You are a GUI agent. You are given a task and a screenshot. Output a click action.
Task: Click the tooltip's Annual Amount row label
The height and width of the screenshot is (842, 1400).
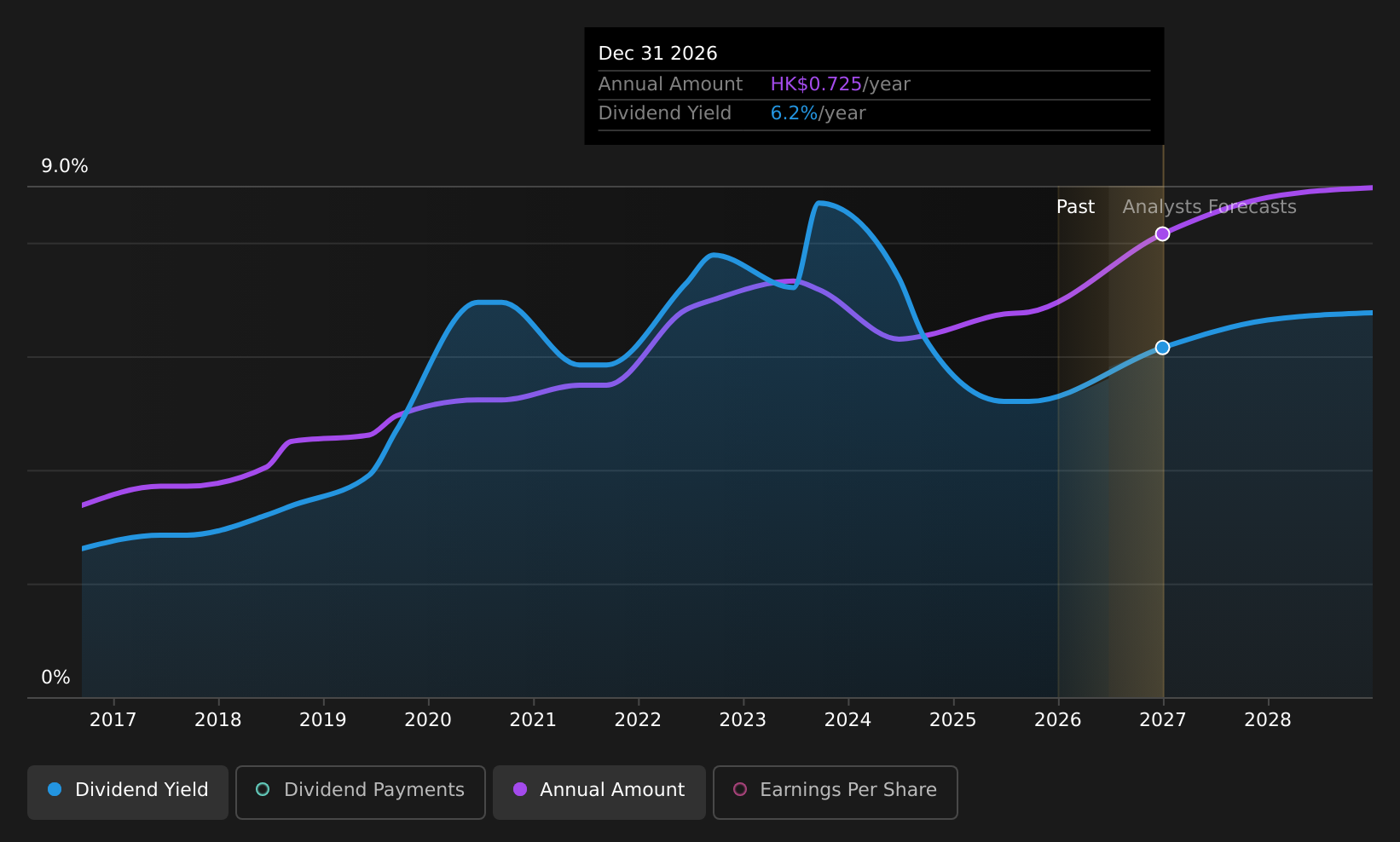670,84
